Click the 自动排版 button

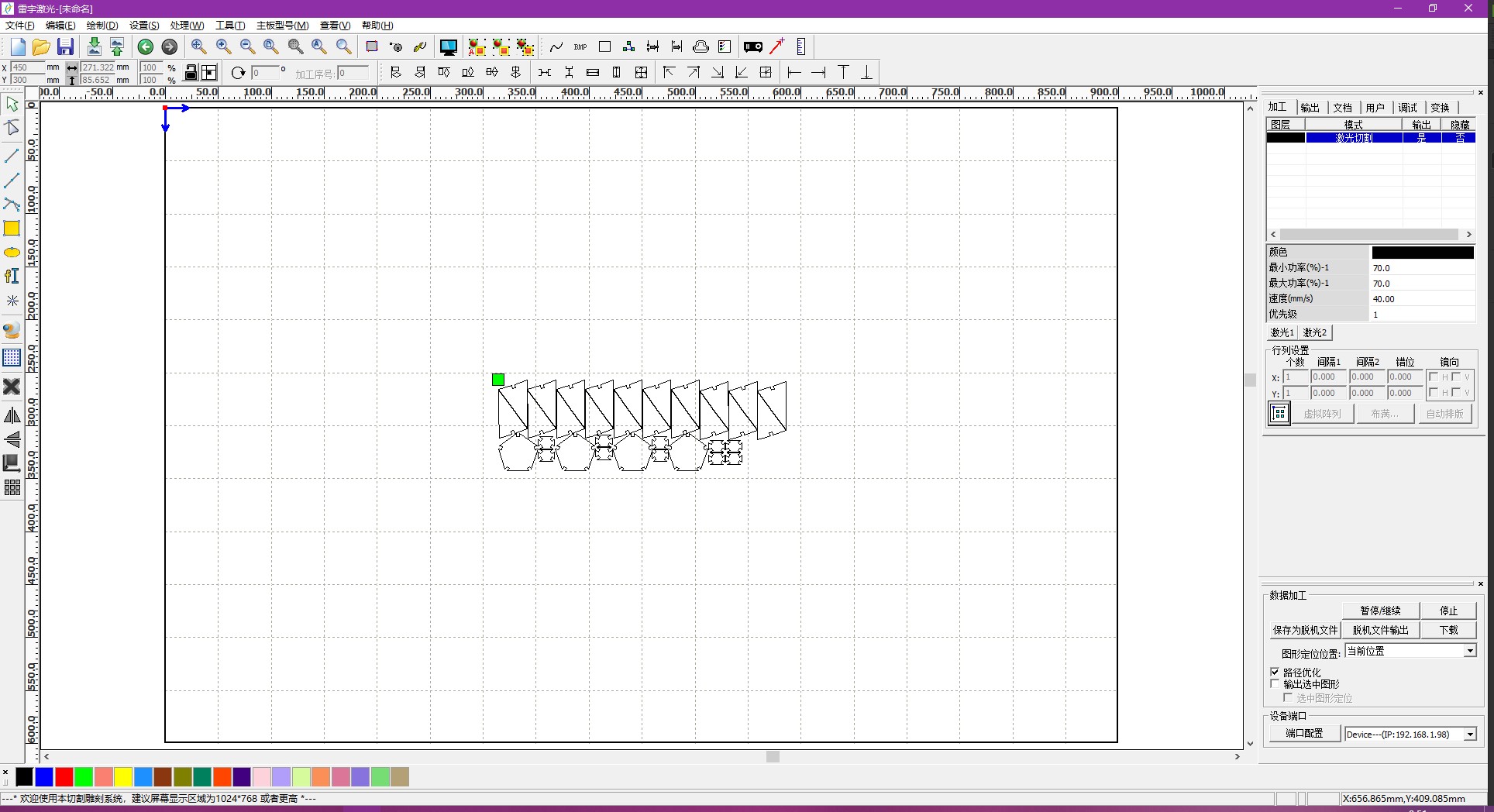(x=1444, y=414)
